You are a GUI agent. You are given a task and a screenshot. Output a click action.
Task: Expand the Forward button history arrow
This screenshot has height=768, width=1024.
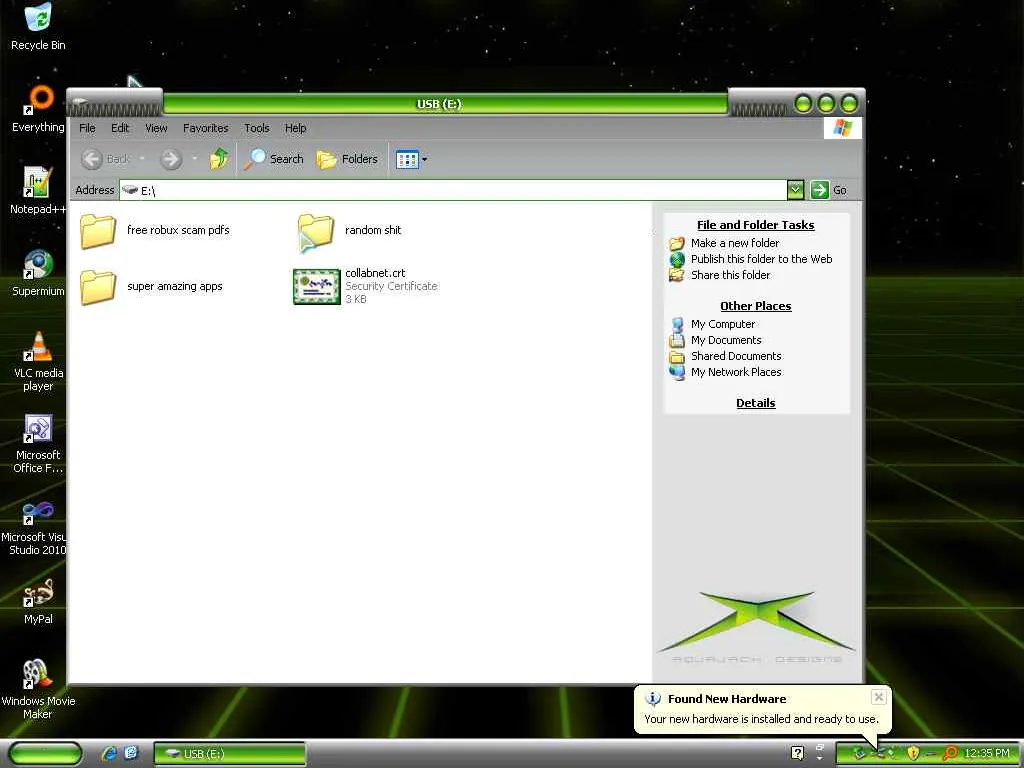click(x=194, y=159)
